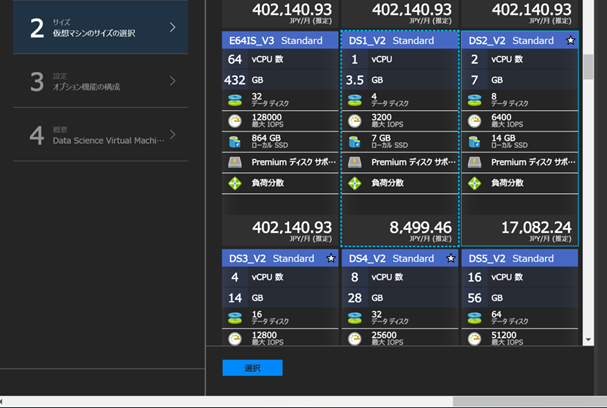Click the 402,140.93 price on E64IS_V3
Screen dimensions: 607x408
(292, 227)
